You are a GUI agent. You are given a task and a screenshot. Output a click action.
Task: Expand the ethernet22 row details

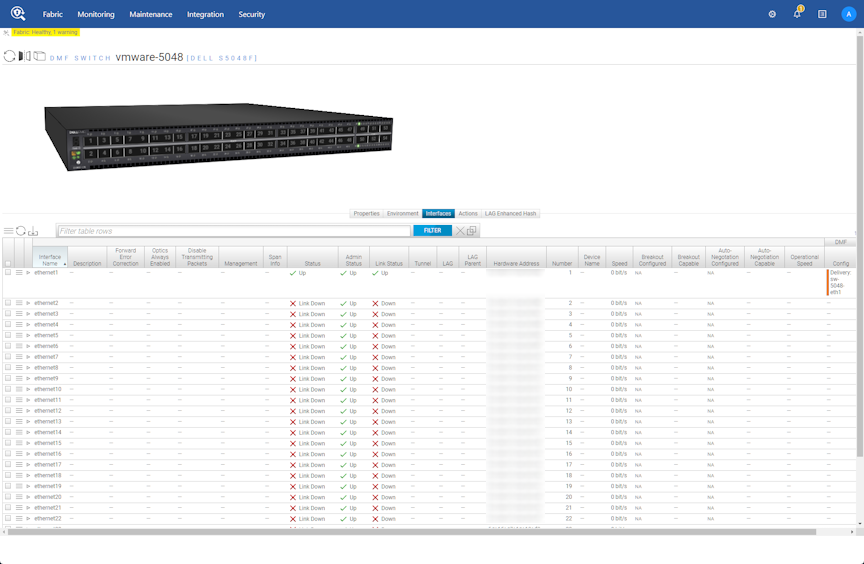28,519
